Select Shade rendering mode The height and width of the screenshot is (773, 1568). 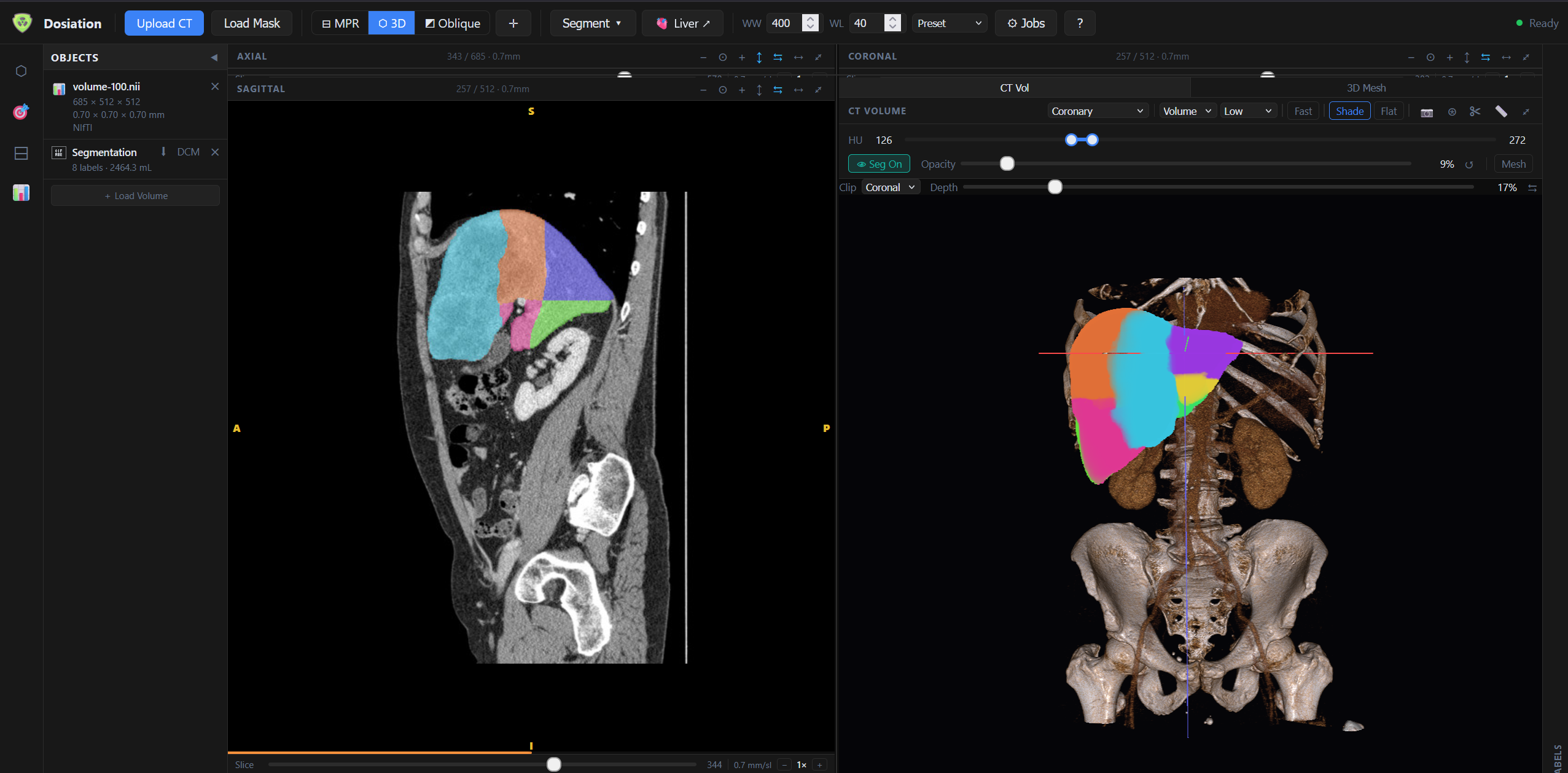coord(1349,111)
